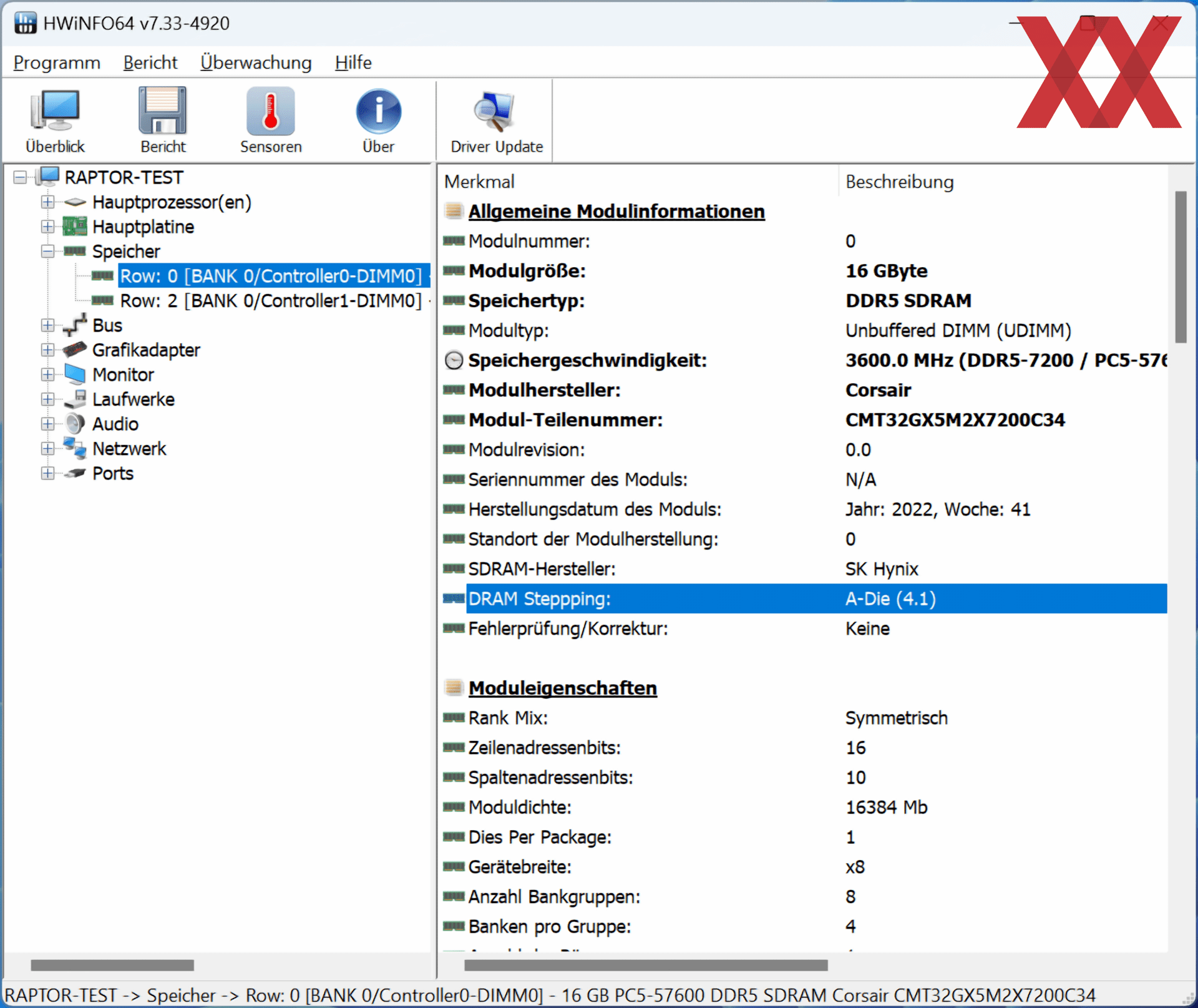This screenshot has width=1198, height=1008.
Task: Click the Monitor display icon
Action: tap(75, 374)
